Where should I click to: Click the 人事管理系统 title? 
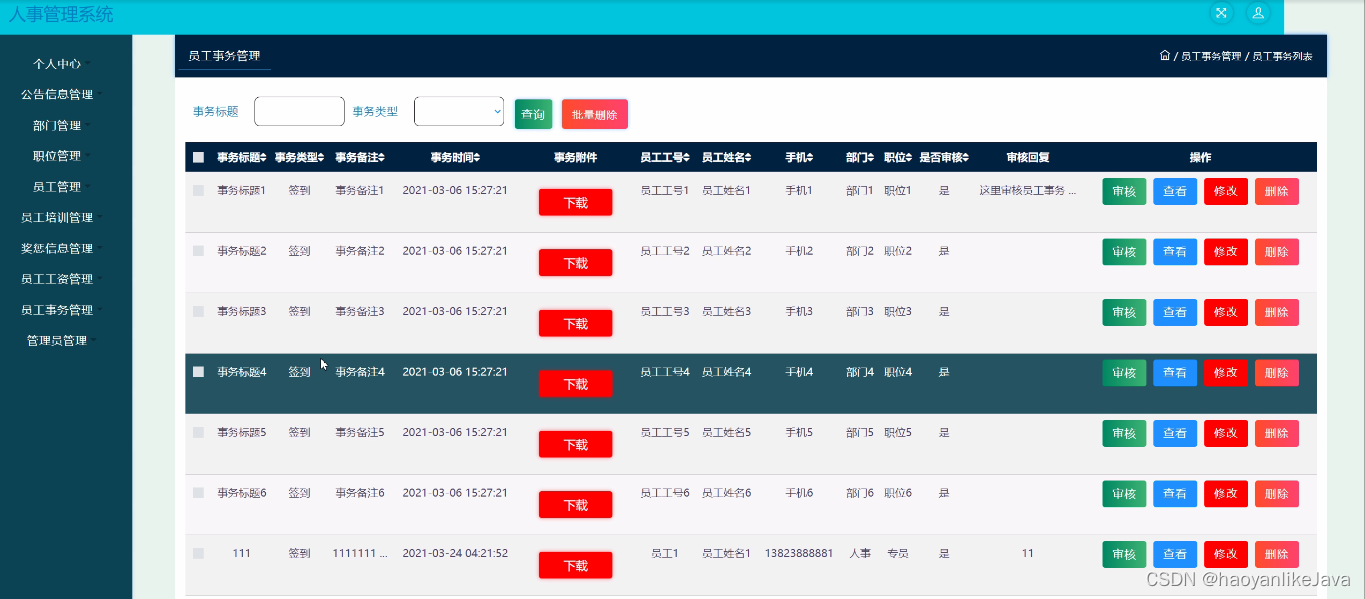coord(61,14)
